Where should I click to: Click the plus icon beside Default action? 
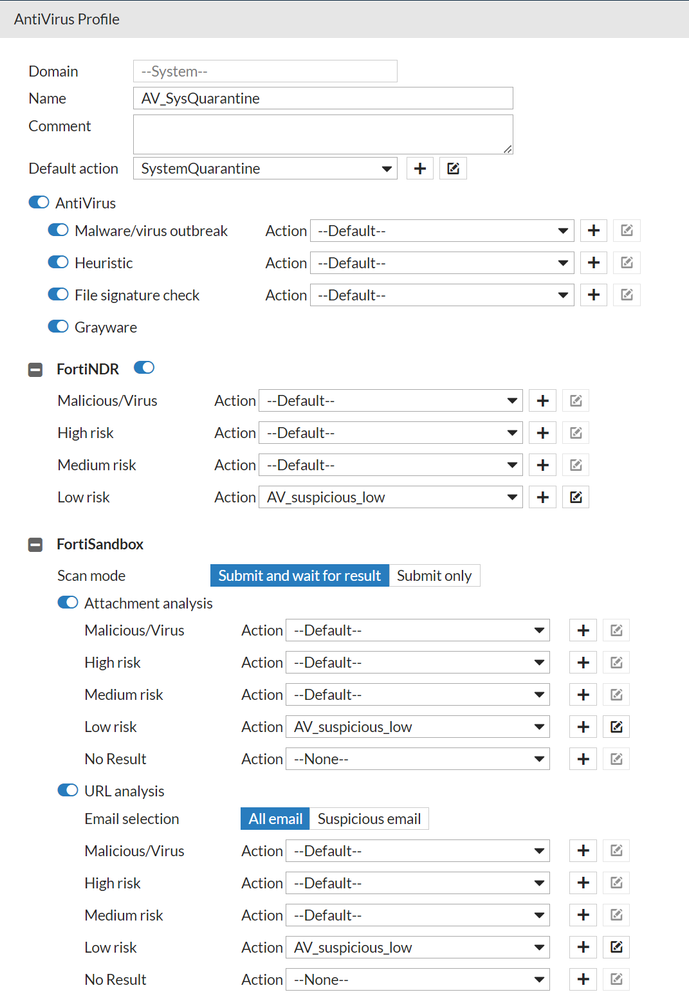(421, 169)
